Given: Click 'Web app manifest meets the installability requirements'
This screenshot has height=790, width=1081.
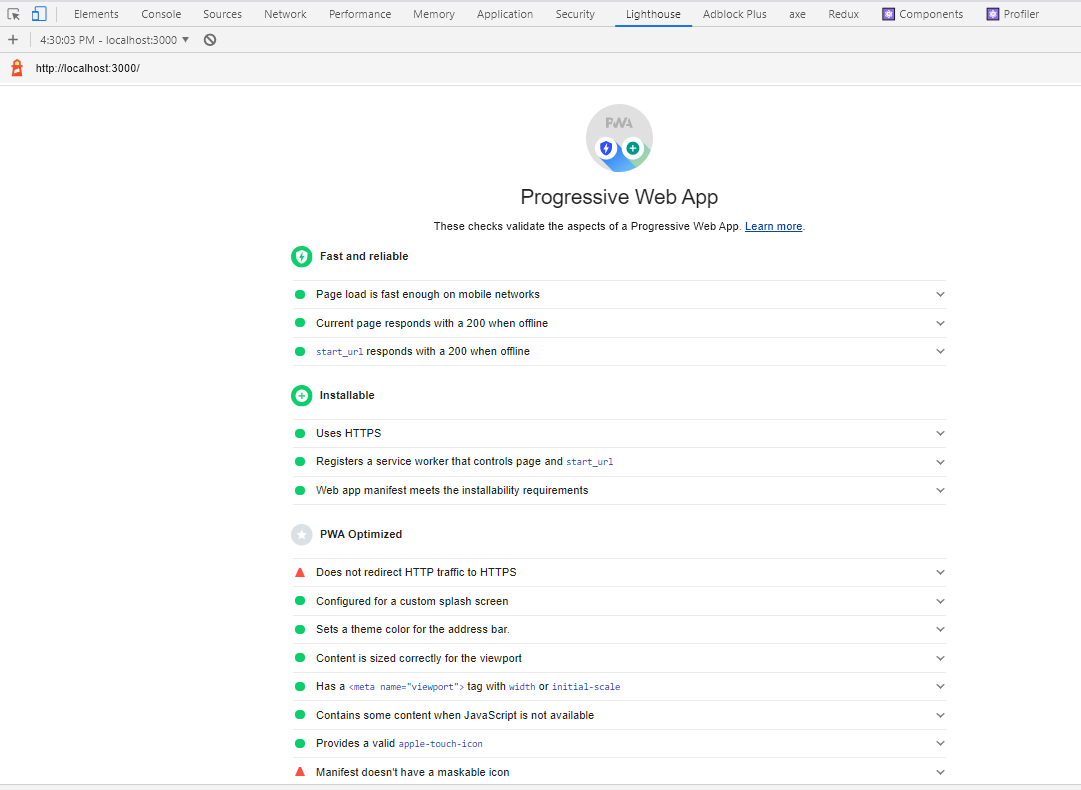Looking at the screenshot, I should click(452, 491).
